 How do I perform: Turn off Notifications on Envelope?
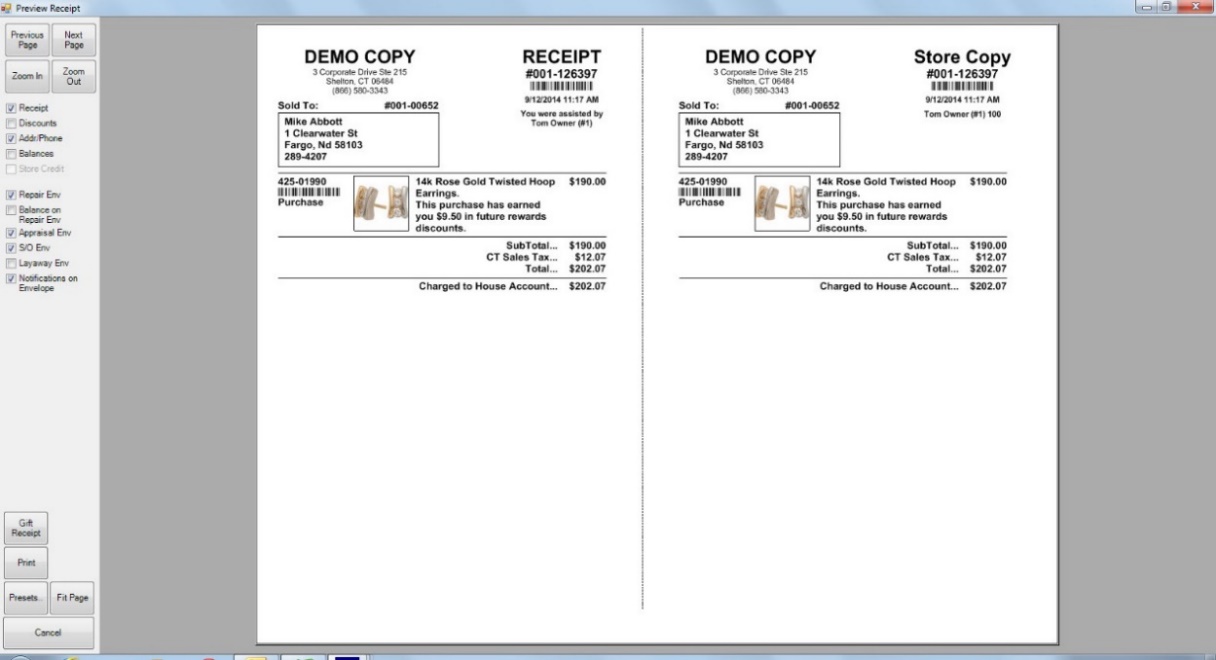11,279
